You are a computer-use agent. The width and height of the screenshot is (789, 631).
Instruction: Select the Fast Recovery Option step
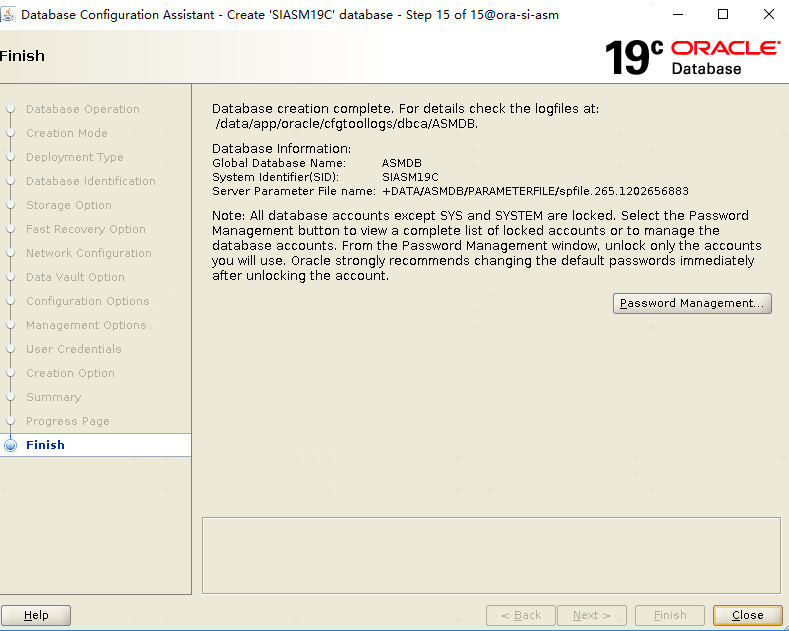point(86,229)
